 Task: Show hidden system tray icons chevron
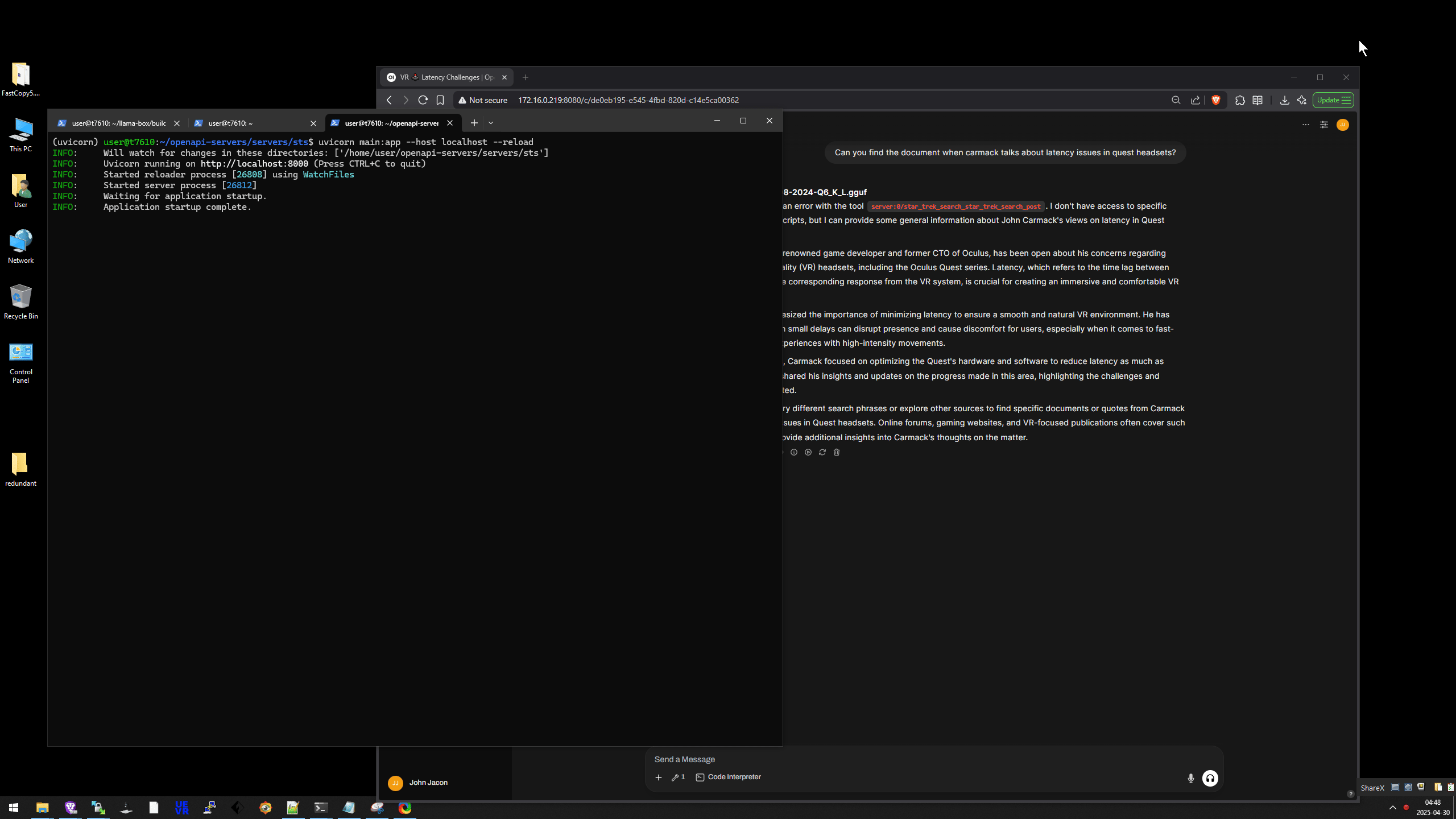coord(1393,808)
